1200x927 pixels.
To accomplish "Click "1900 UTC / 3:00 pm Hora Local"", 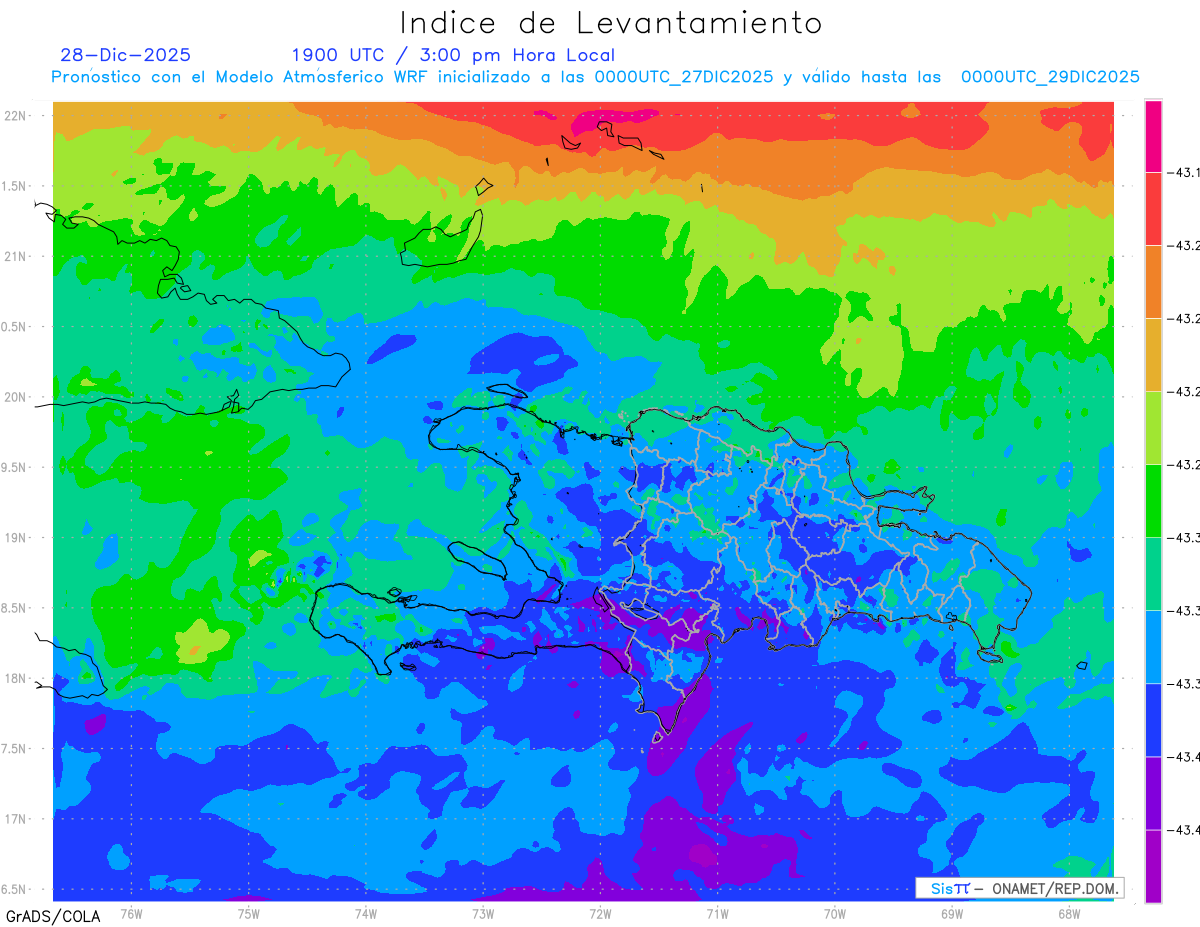I will click(453, 55).
